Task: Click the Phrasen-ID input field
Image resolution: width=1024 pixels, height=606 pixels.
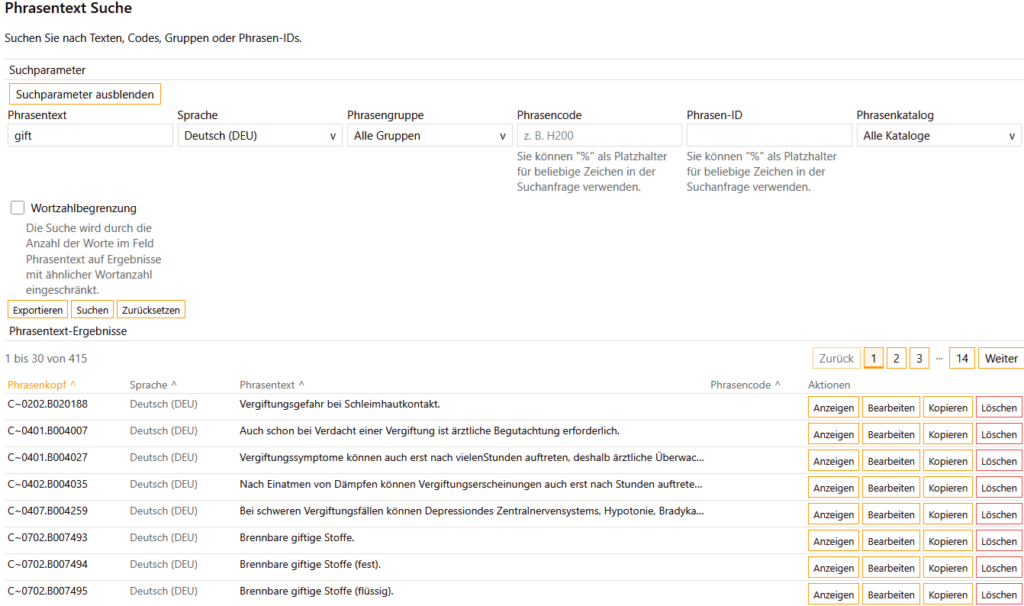Action: point(769,136)
